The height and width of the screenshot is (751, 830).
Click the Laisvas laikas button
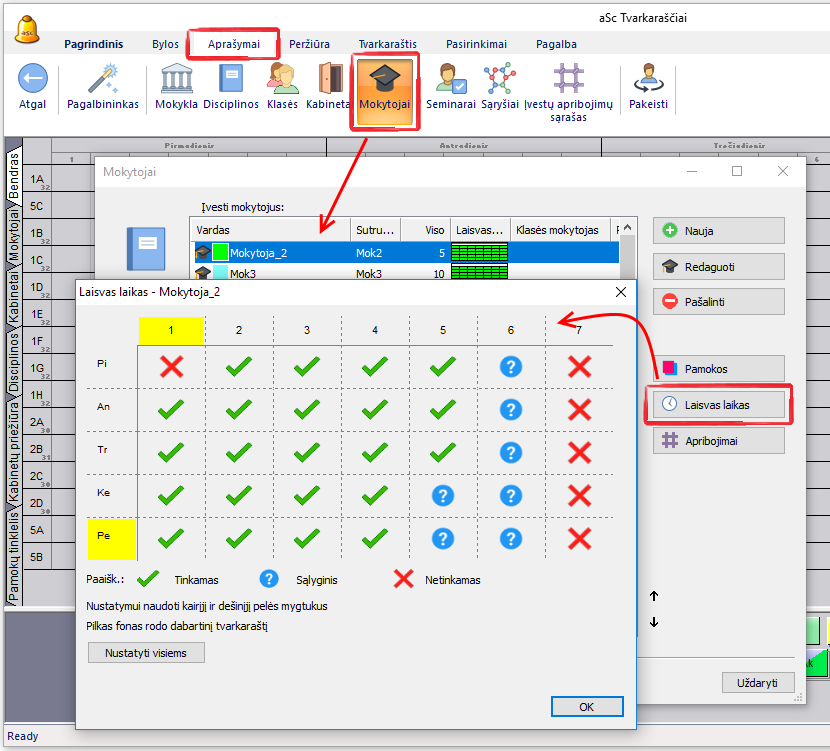[x=719, y=405]
